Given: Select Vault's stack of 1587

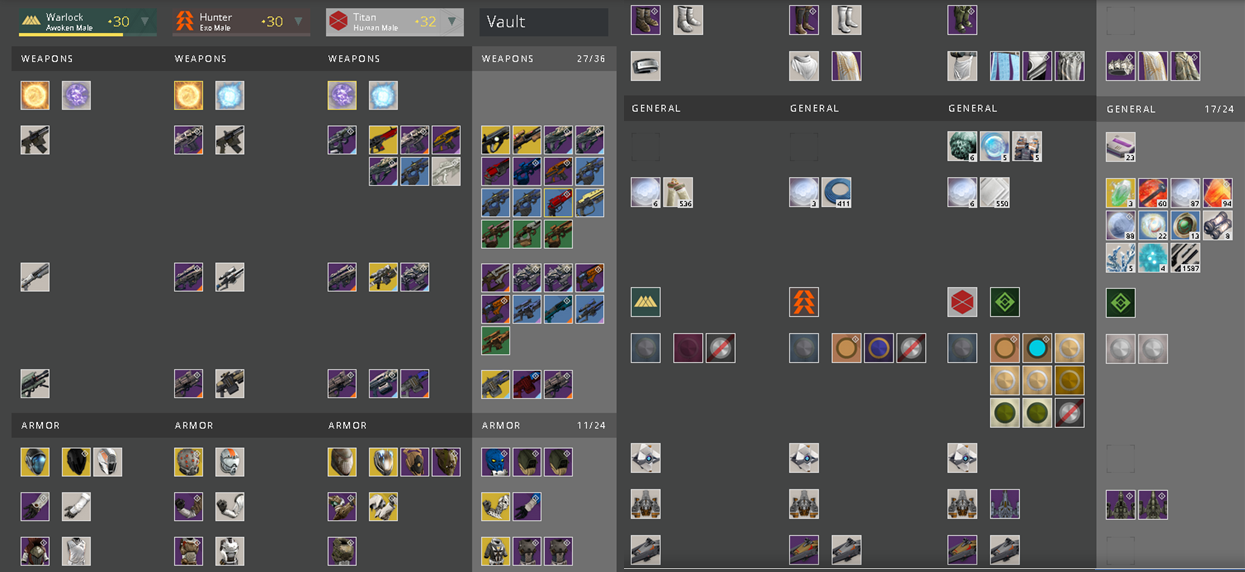Looking at the screenshot, I should pos(1185,257).
